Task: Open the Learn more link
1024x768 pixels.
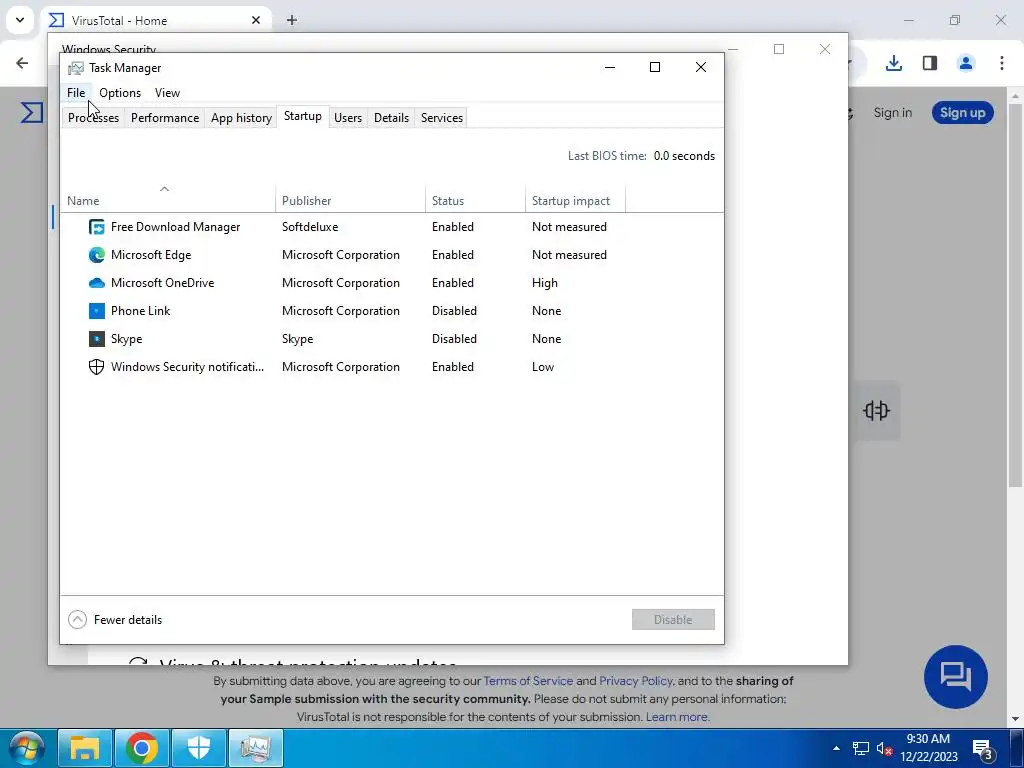Action: coord(676,716)
